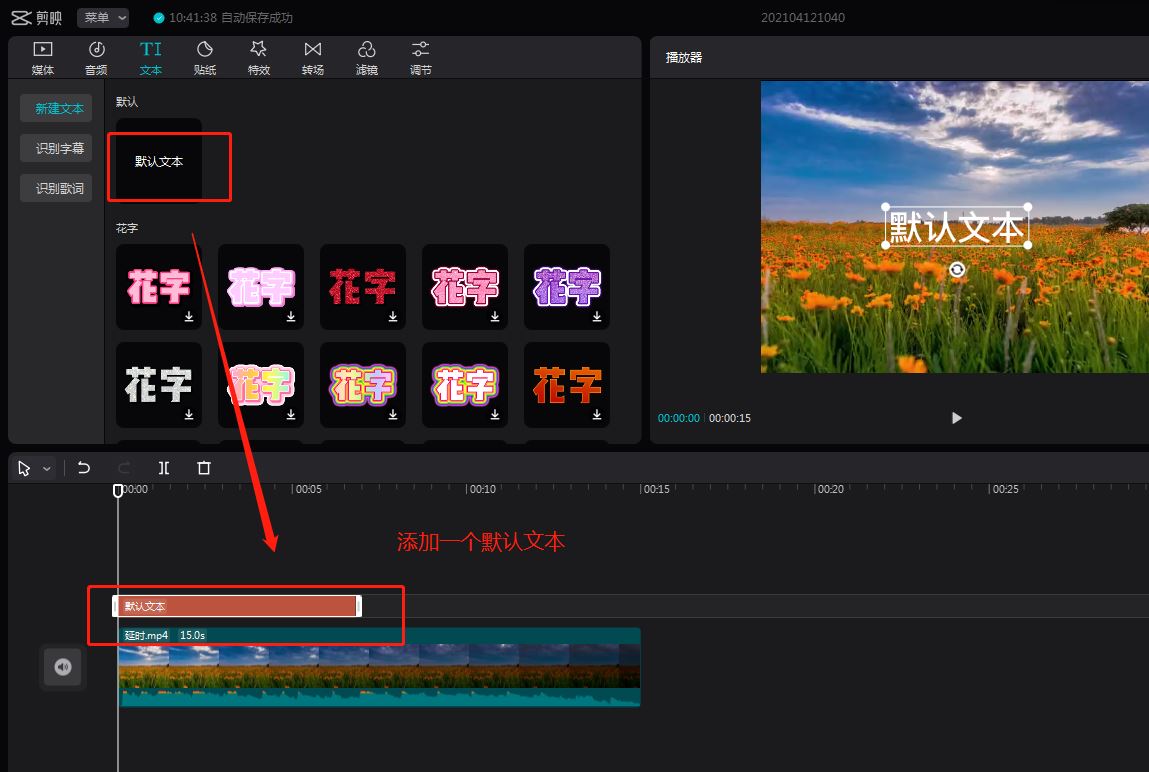Click the project name 202104121040

tap(802, 18)
